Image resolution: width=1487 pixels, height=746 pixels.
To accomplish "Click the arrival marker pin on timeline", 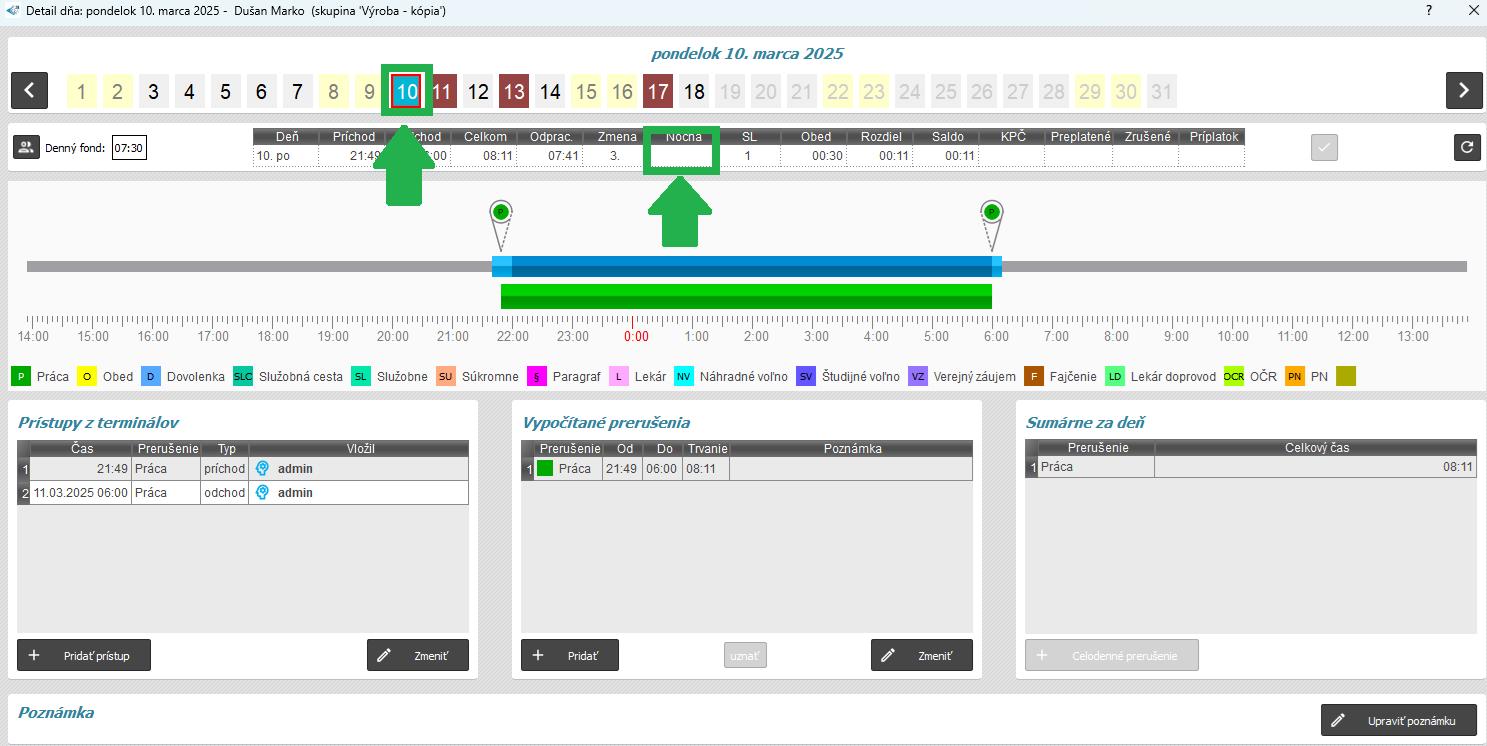I will (501, 213).
